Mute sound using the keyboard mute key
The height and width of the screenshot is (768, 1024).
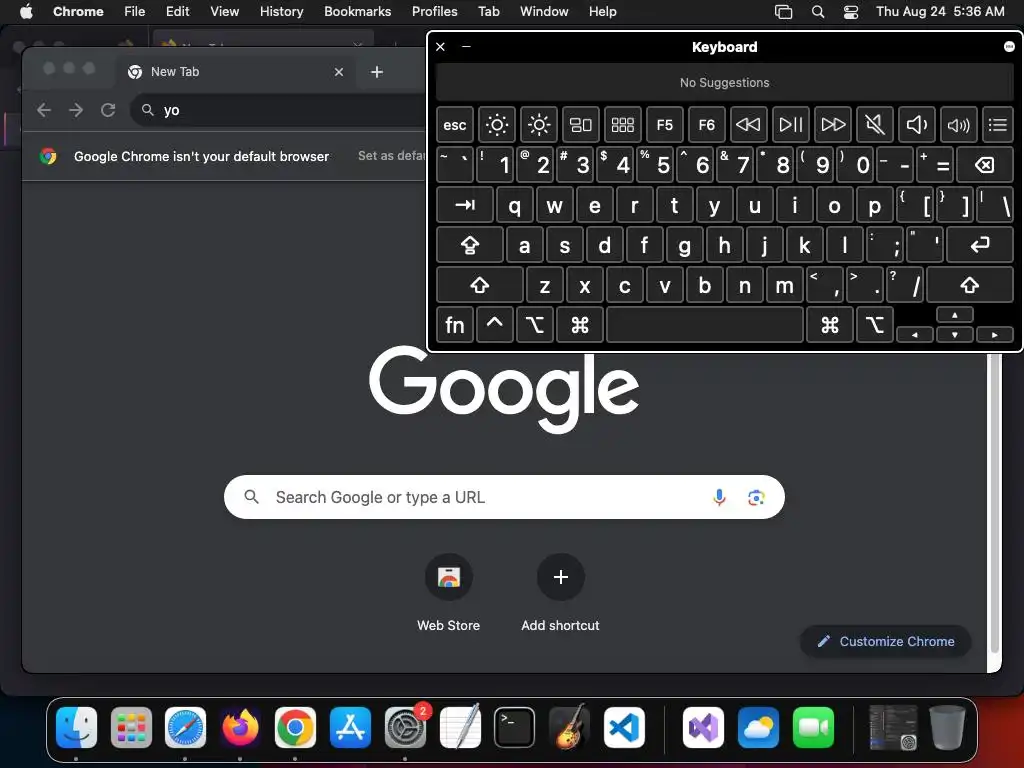(874, 125)
